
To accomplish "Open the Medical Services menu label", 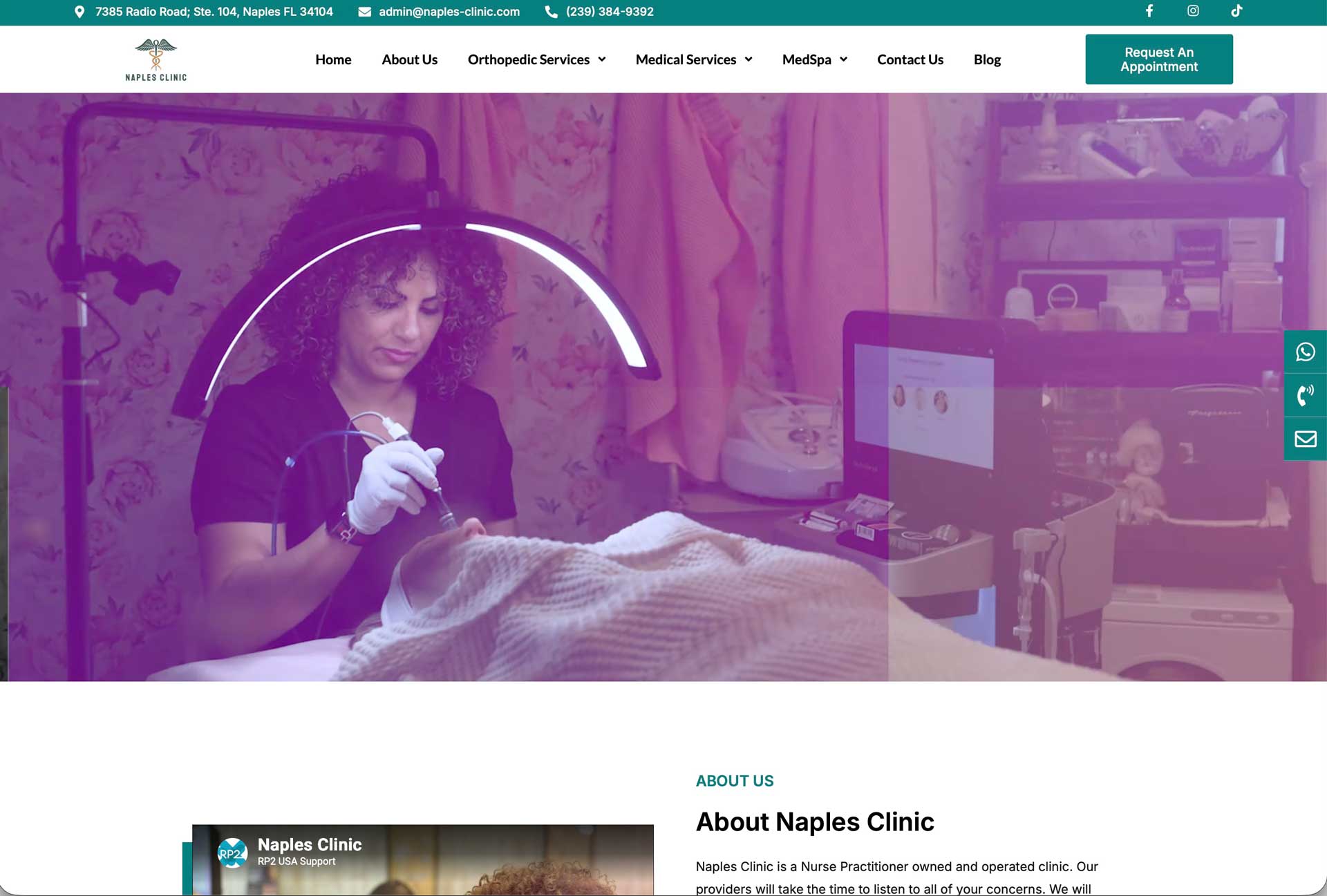I will point(686,59).
